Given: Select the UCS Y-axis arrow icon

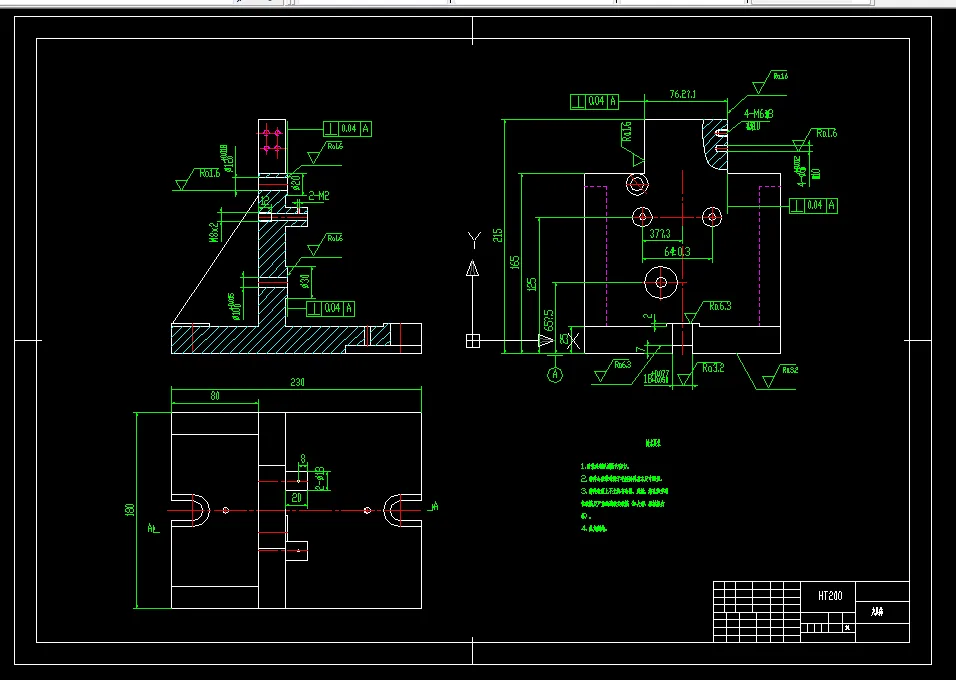Looking at the screenshot, I should click(473, 268).
